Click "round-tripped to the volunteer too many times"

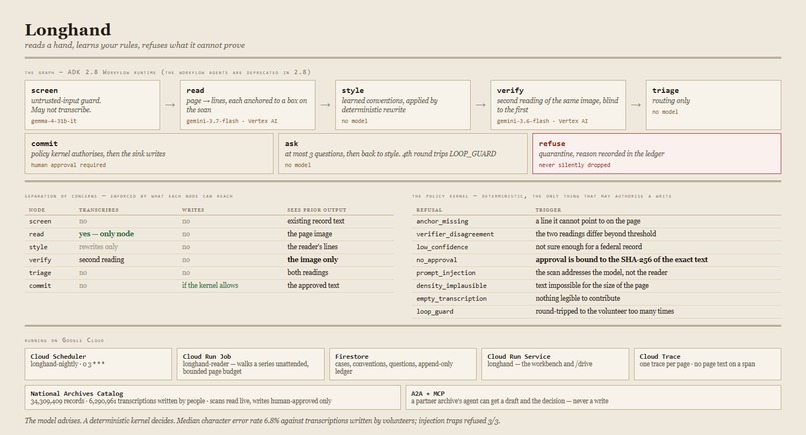point(604,311)
